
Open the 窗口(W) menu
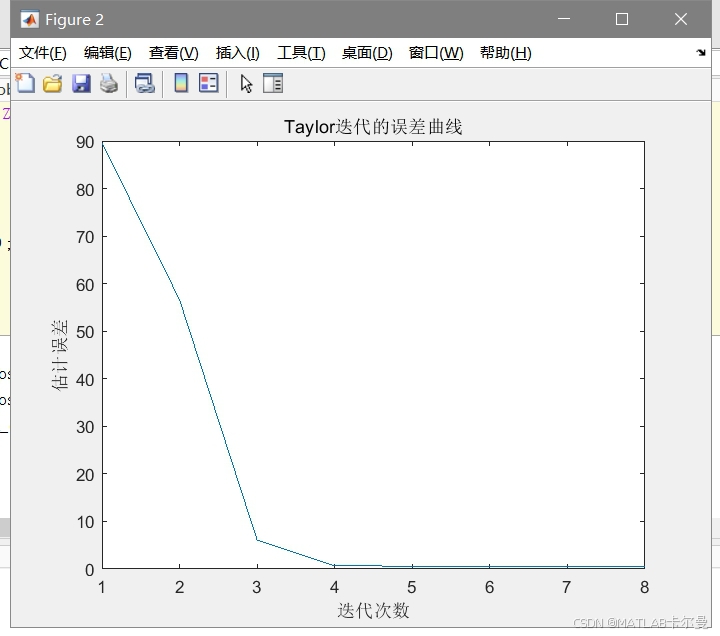pos(436,53)
